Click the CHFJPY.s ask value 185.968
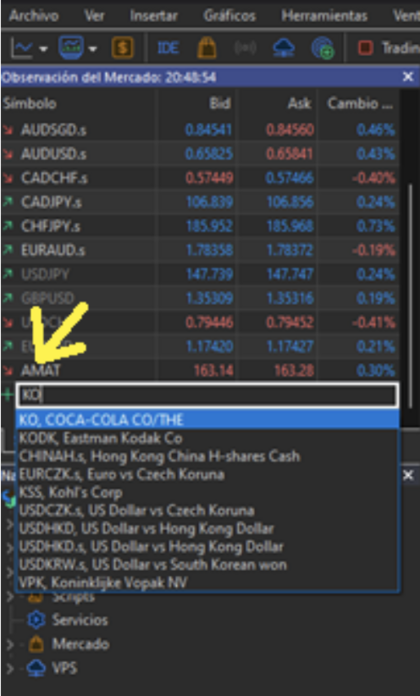 pos(290,226)
